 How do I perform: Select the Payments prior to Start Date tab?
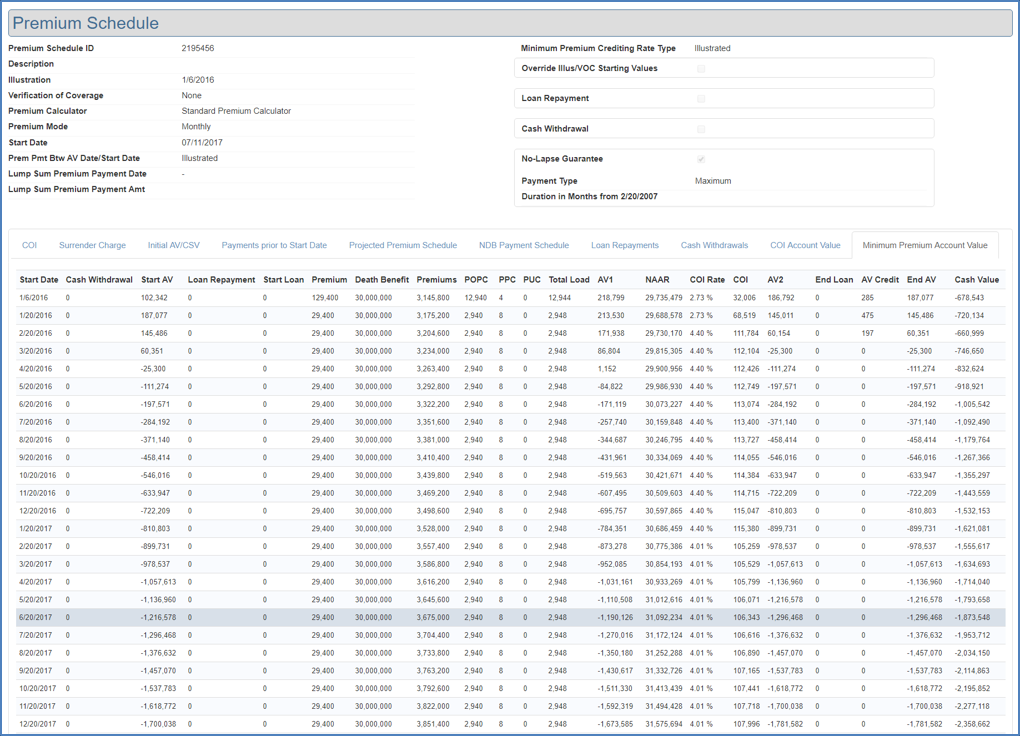point(274,245)
